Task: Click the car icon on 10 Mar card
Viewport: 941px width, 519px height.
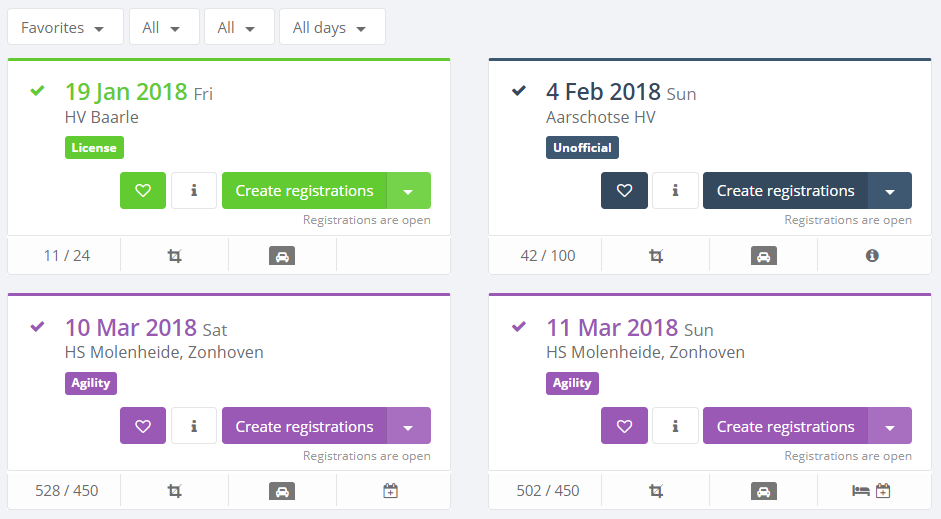Action: 282,491
